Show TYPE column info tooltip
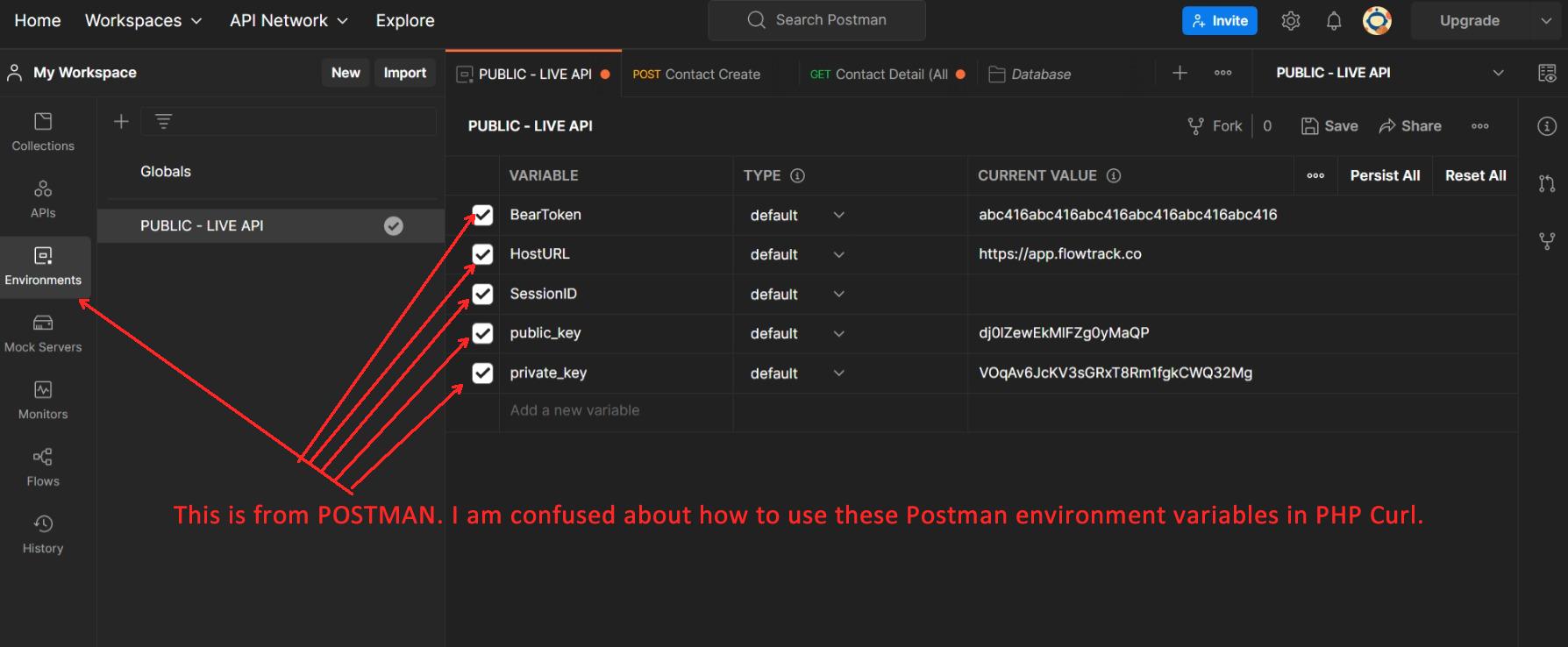 (x=797, y=175)
